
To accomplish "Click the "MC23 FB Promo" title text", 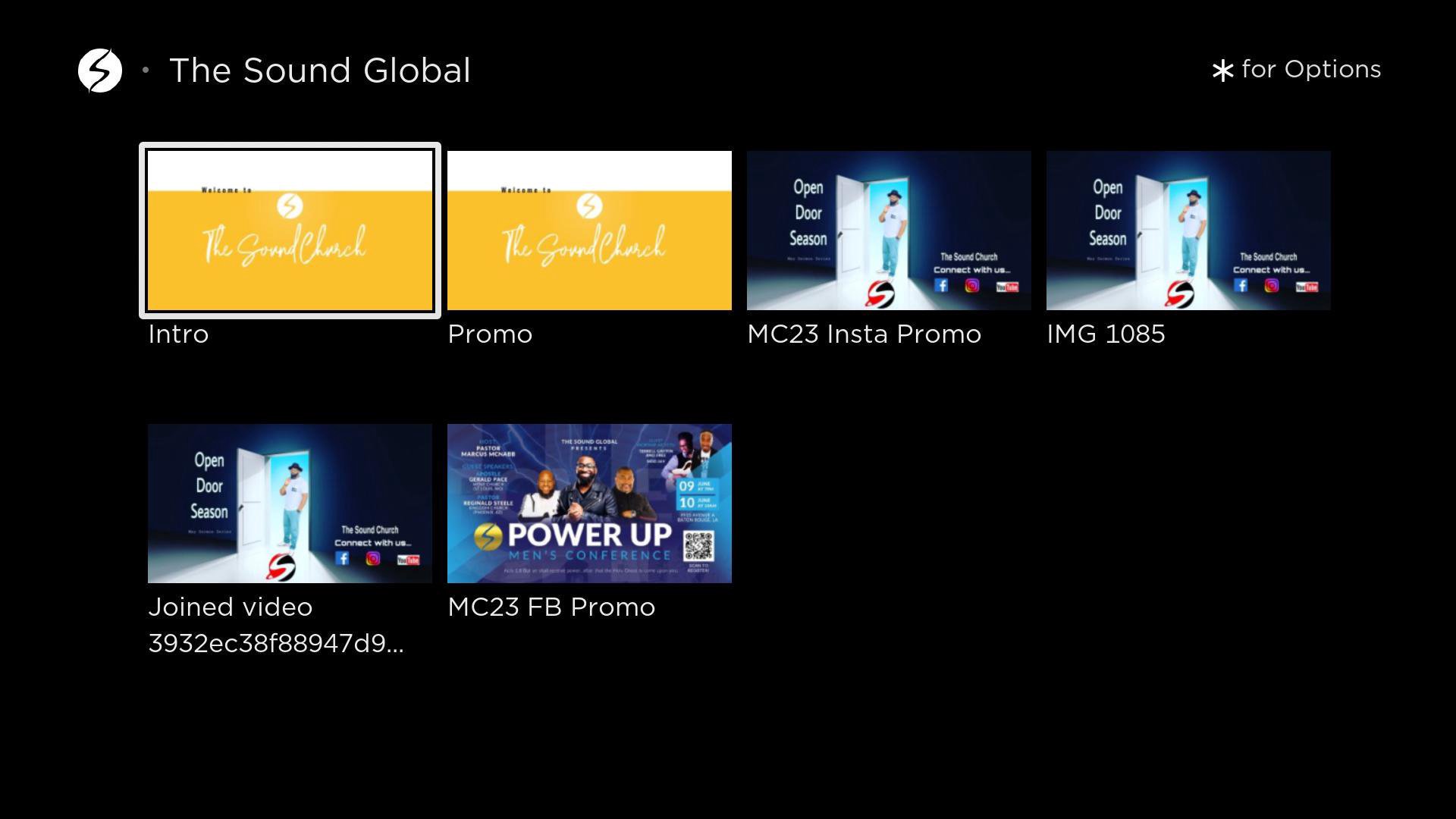I will pyautogui.click(x=551, y=607).
